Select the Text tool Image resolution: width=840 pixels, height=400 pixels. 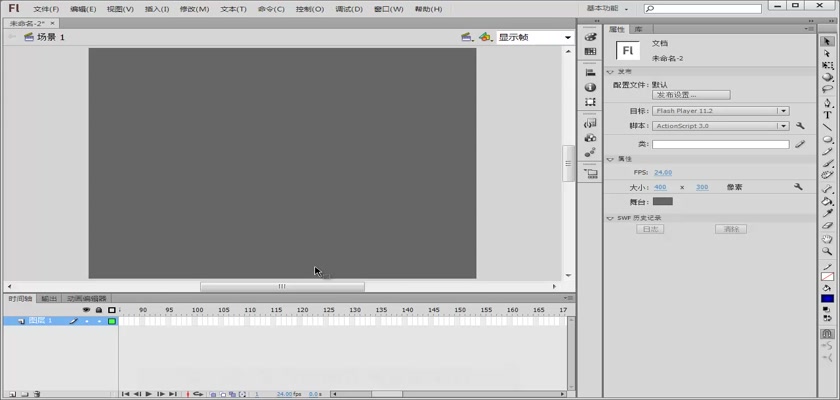828,115
